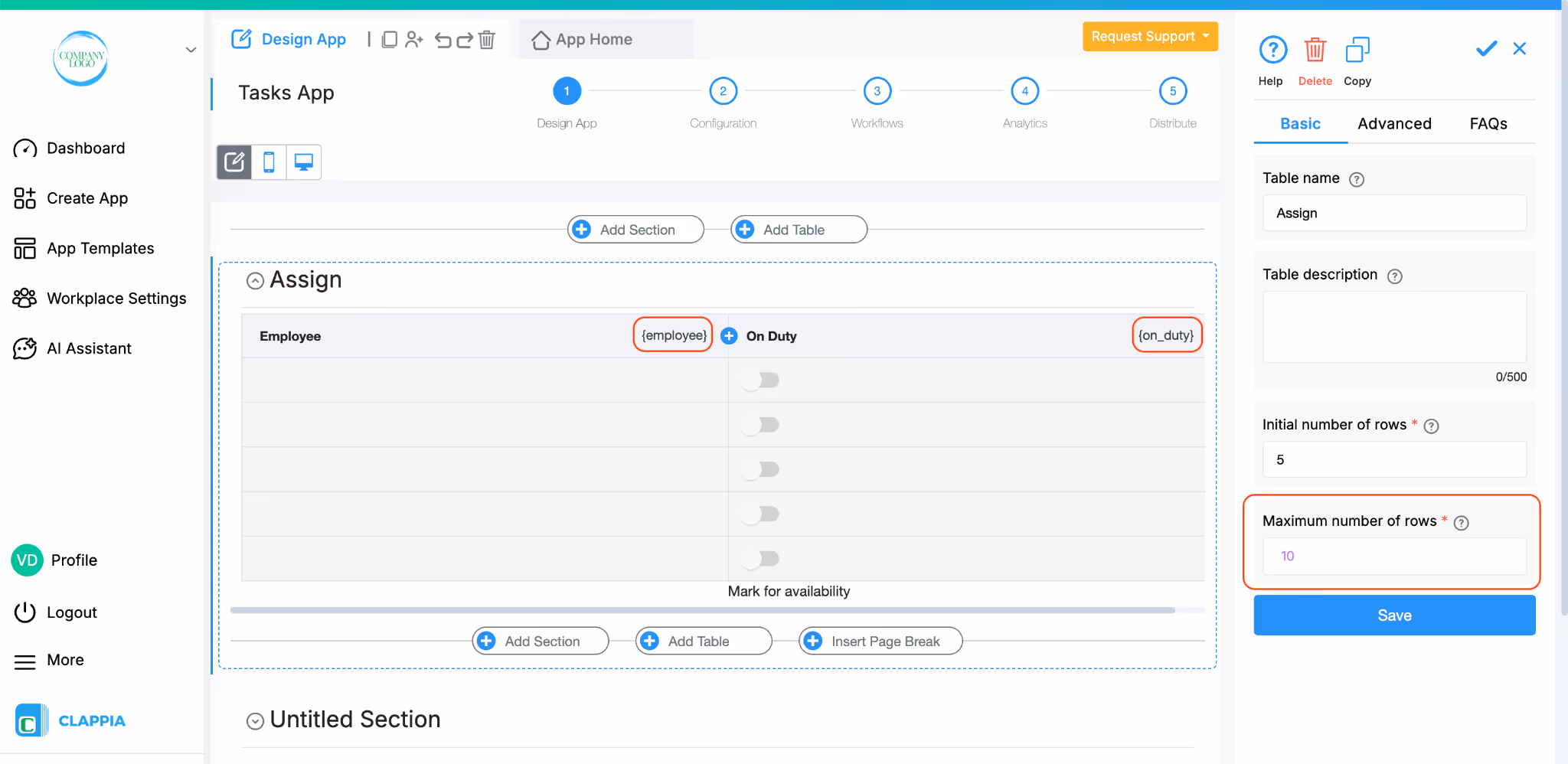Expand the Untitled Section
Image resolution: width=1568 pixels, height=764 pixels.
click(x=255, y=720)
